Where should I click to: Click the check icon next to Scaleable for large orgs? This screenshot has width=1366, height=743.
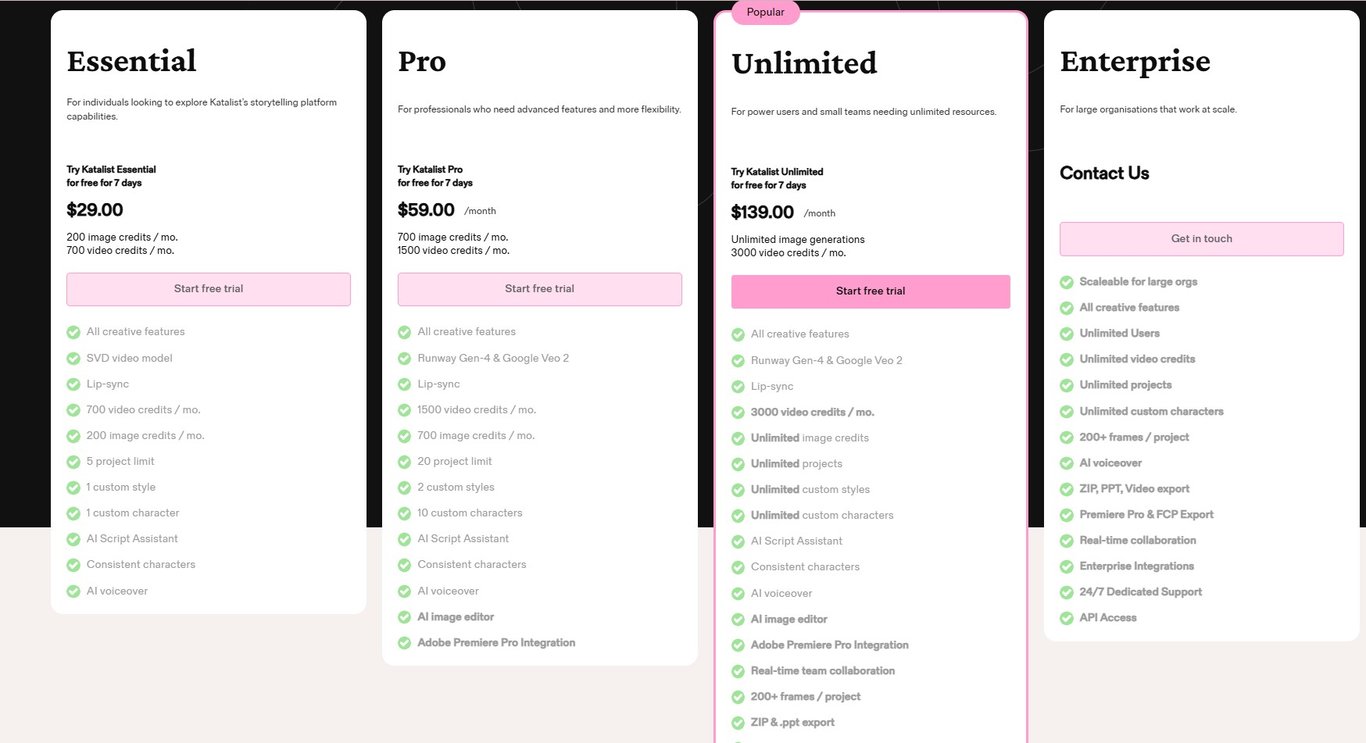coord(1067,282)
